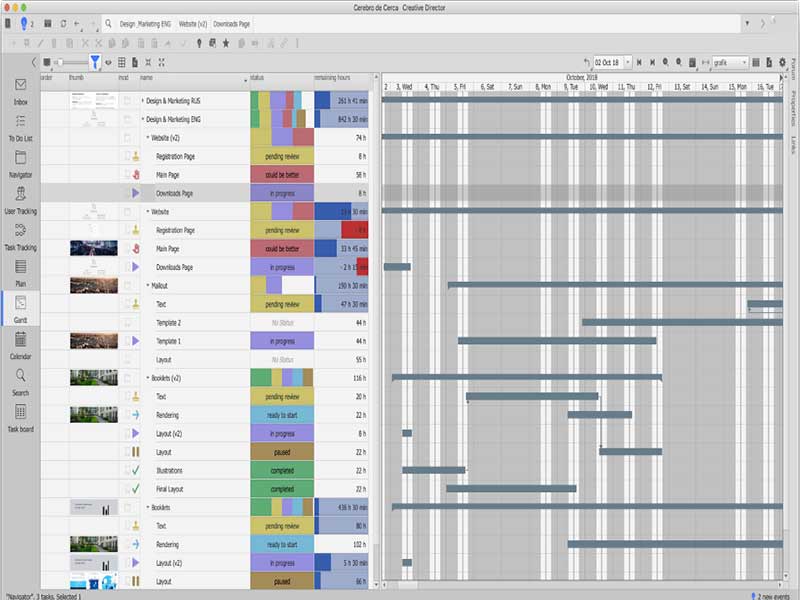800x600 pixels.
Task: Open the Calendar view
Action: coord(20,345)
